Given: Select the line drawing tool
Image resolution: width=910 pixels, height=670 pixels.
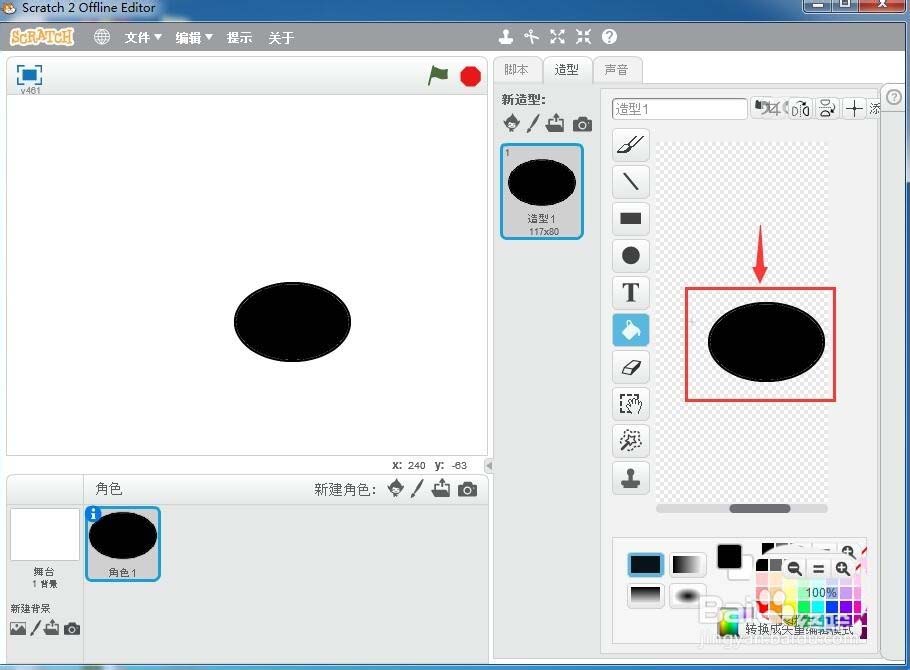Looking at the screenshot, I should click(630, 181).
